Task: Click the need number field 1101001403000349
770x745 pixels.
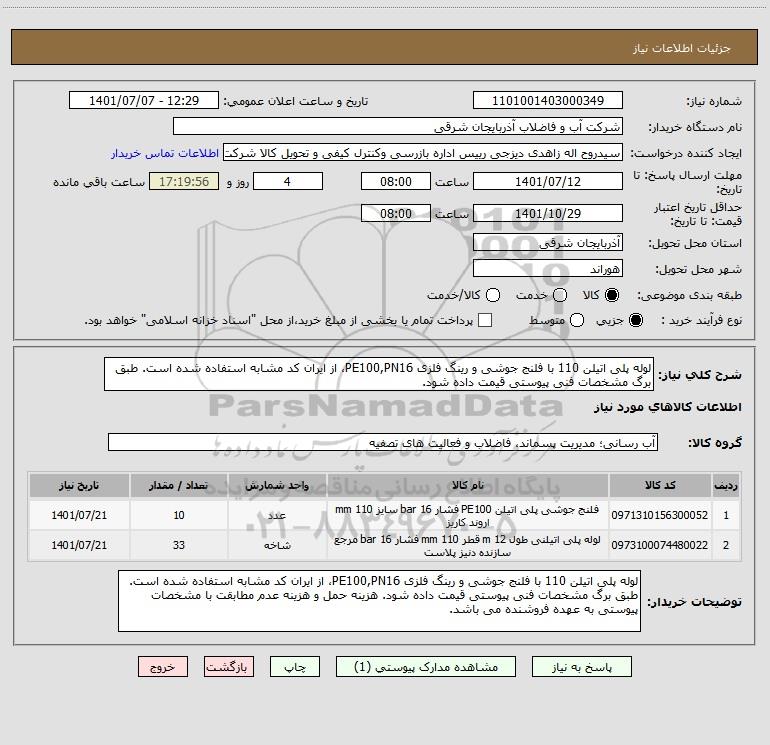Action: tap(548, 101)
